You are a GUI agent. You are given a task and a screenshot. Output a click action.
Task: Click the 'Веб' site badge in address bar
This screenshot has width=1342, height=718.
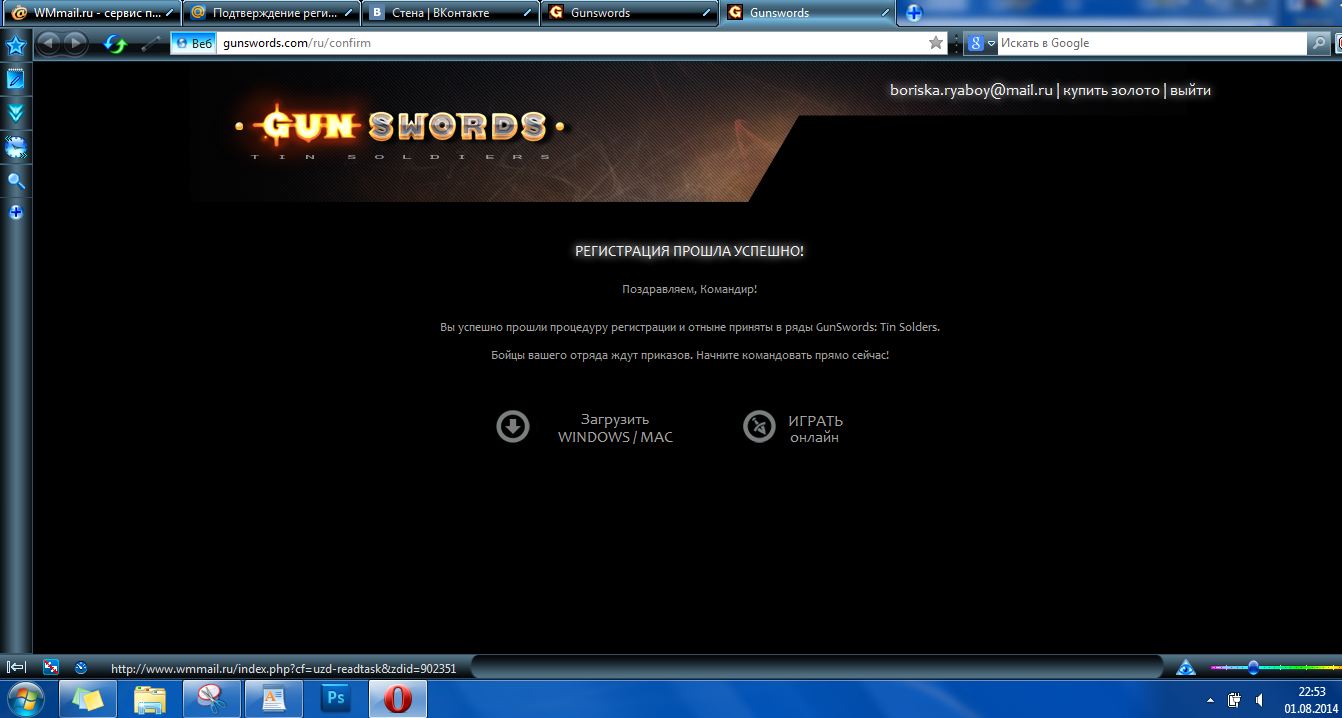194,43
